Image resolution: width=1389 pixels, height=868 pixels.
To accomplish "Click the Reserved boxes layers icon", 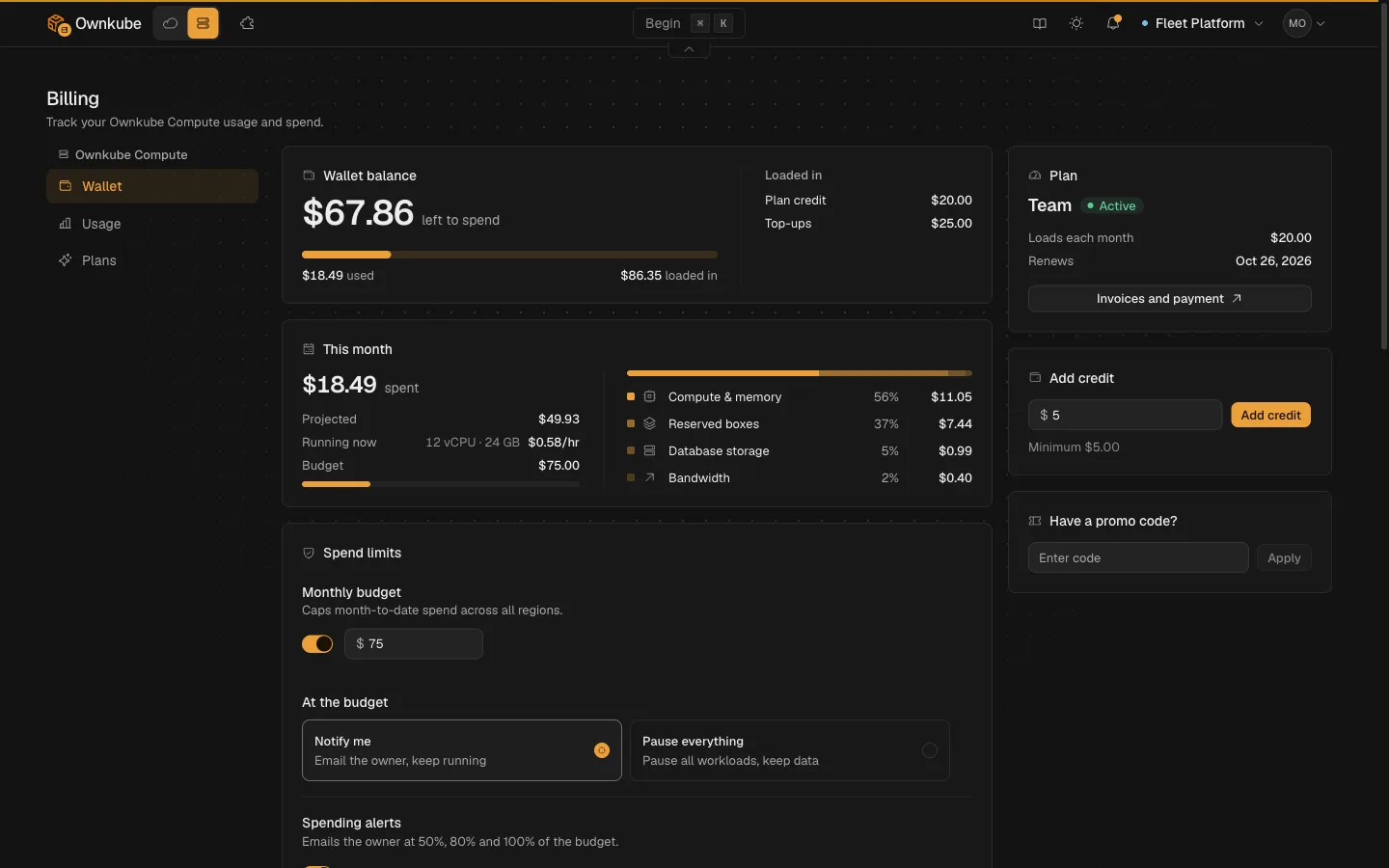I will click(x=650, y=423).
